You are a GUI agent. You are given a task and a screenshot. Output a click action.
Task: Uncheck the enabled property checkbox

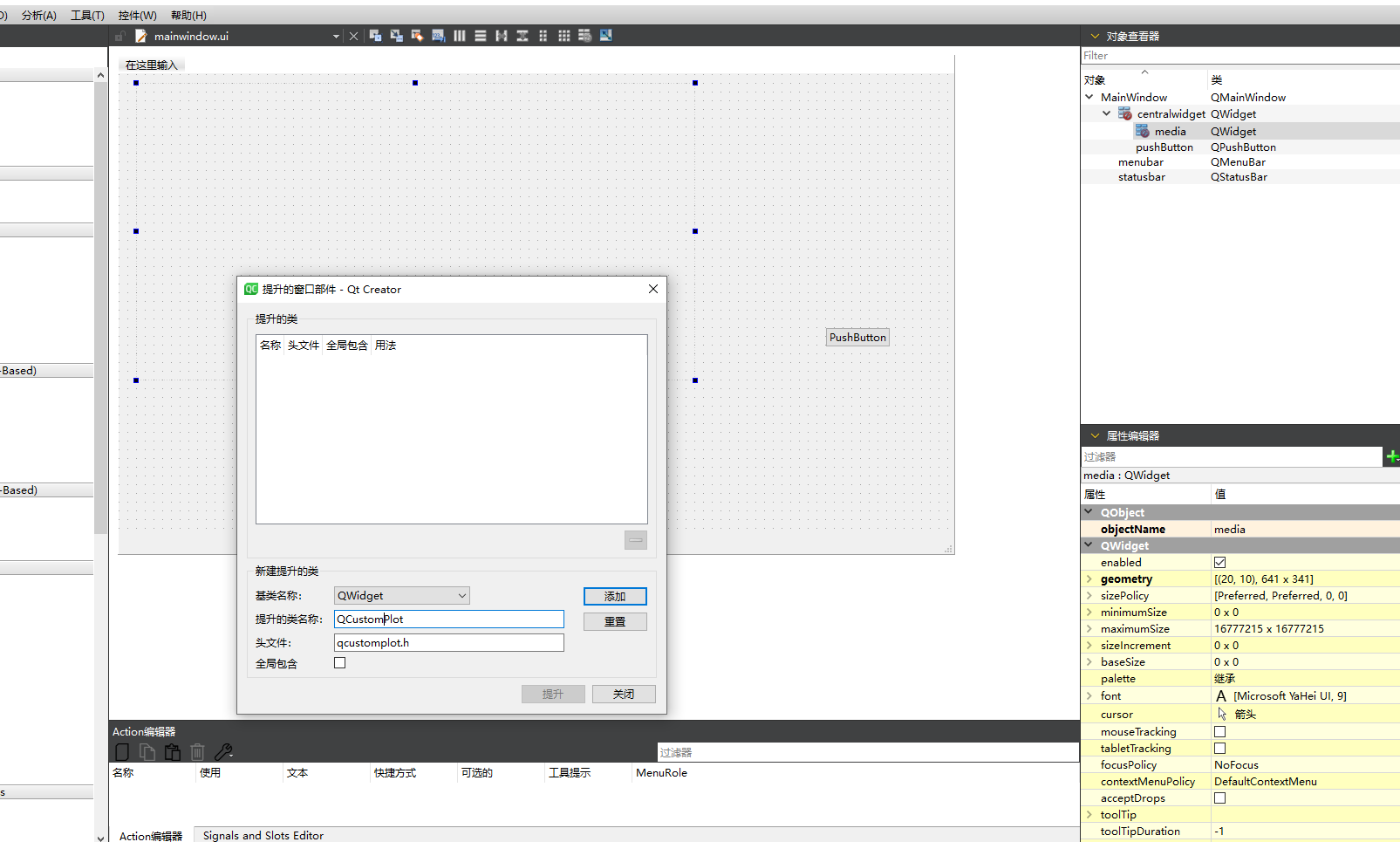point(1219,563)
